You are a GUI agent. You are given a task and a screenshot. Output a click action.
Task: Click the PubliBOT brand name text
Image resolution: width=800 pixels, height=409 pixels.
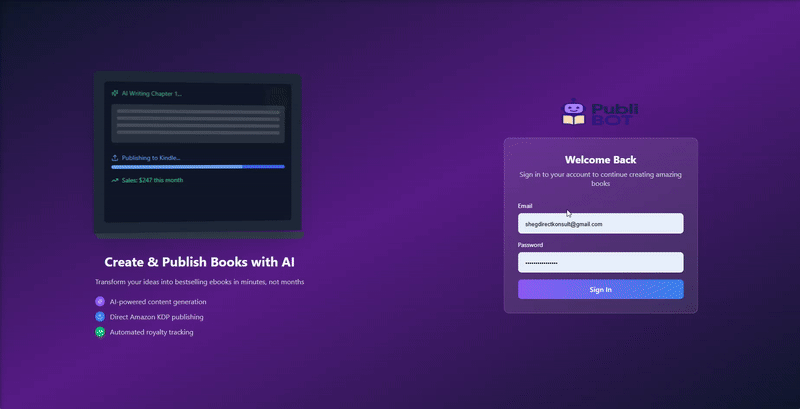coord(614,114)
